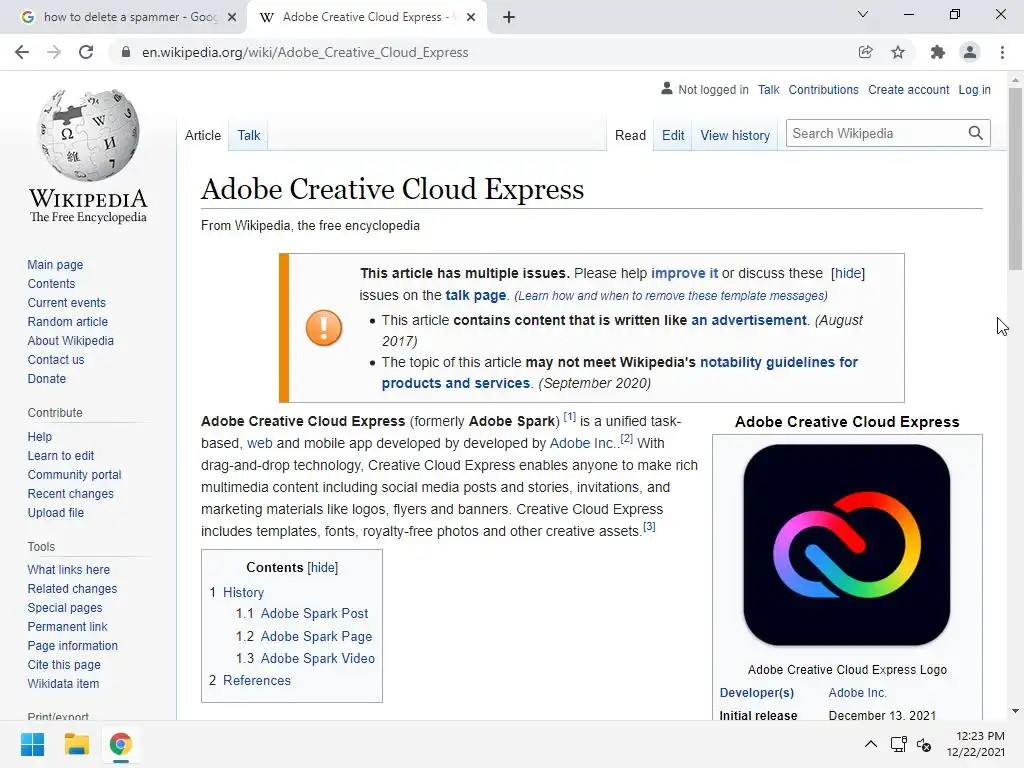Open the article Talk tab
Viewport: 1024px width, 768px height.
click(x=249, y=135)
